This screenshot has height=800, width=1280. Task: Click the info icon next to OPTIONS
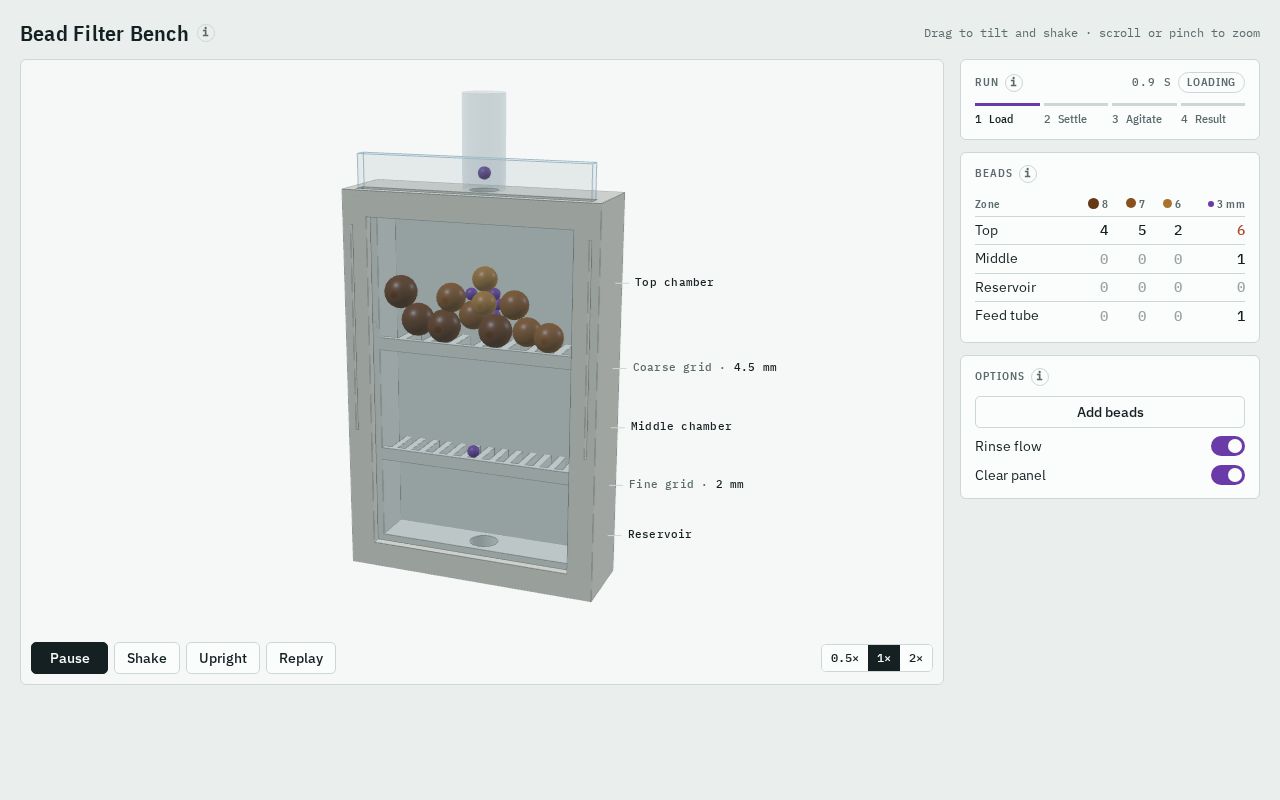point(1039,377)
